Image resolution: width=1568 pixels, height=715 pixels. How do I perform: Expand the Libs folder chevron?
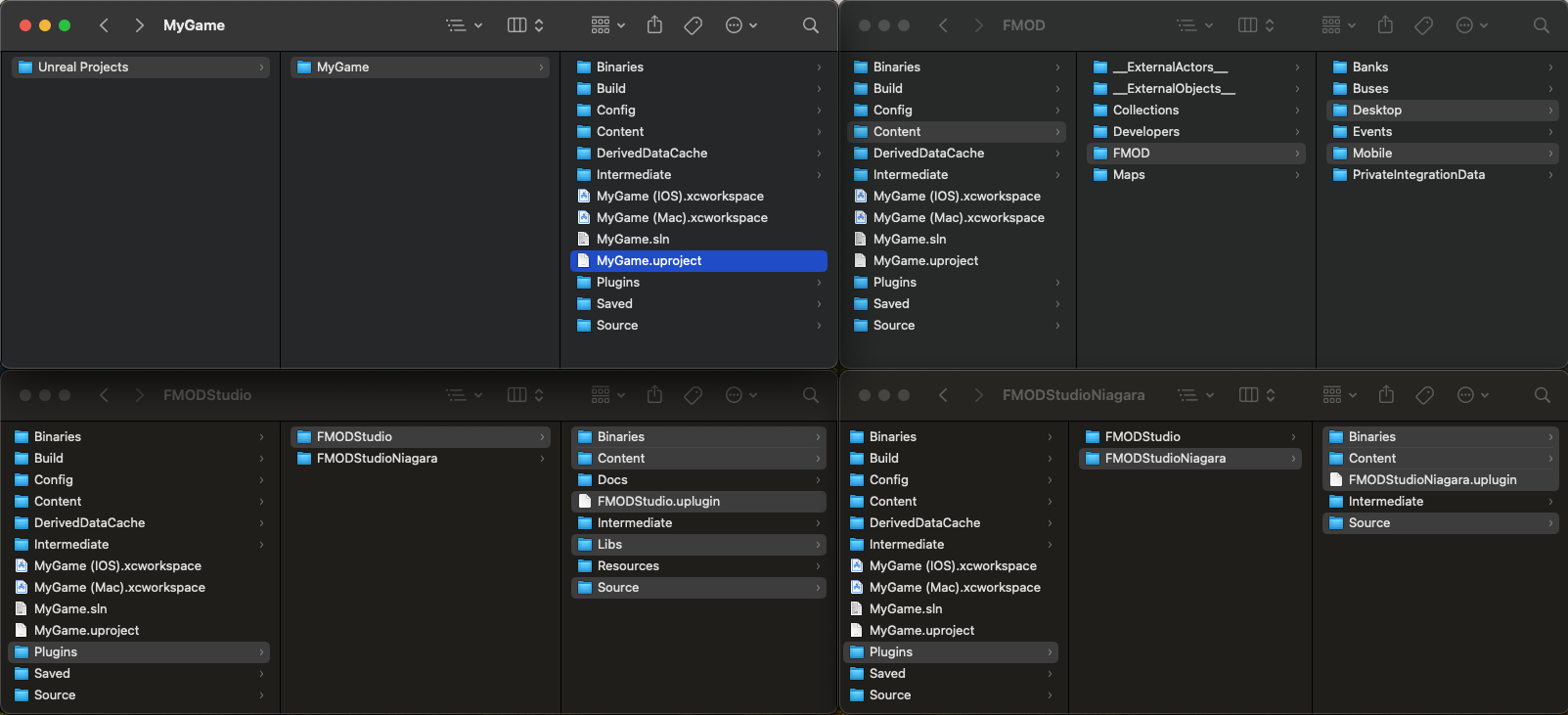point(818,545)
